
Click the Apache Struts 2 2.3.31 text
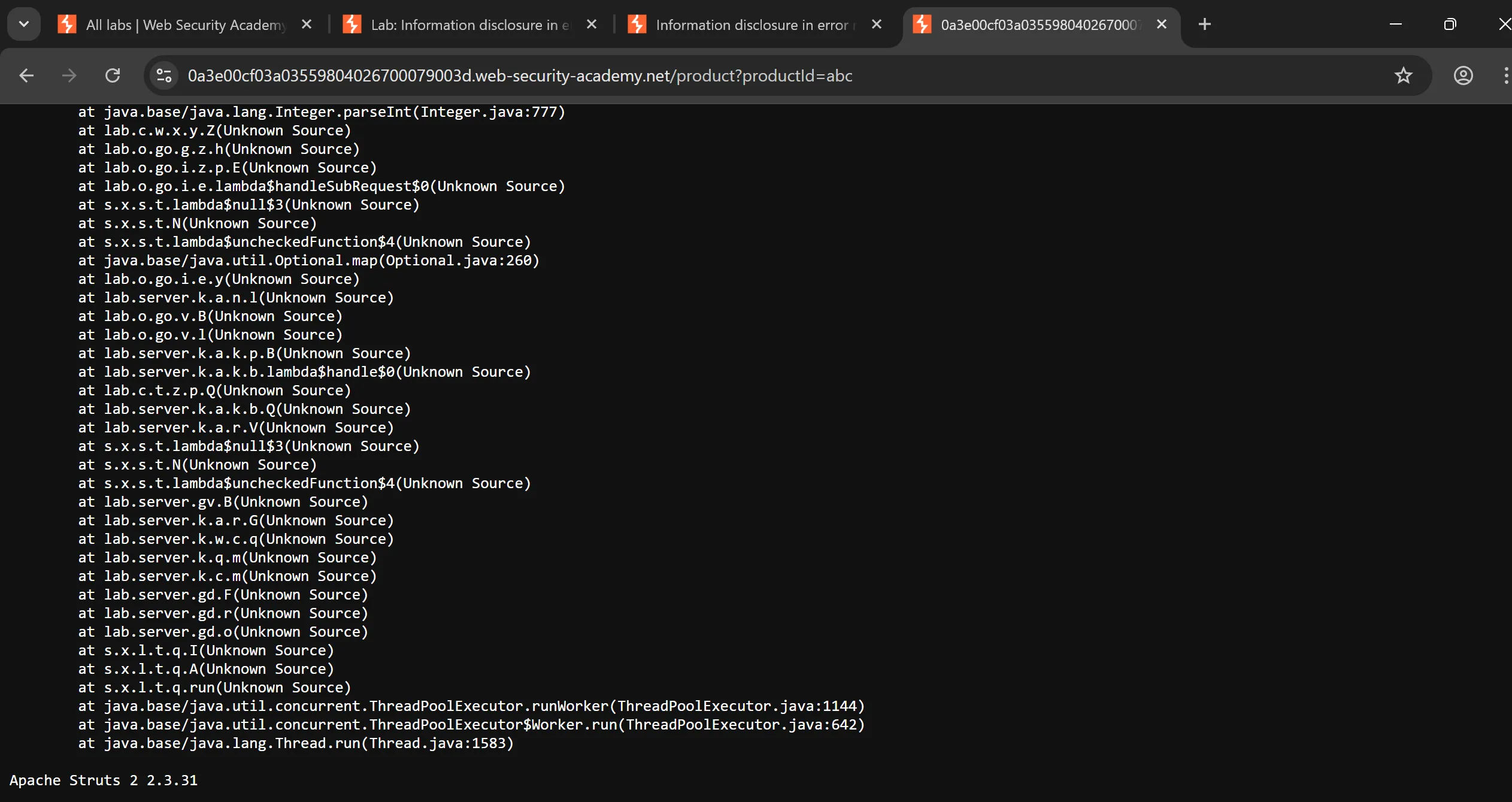[103, 780]
